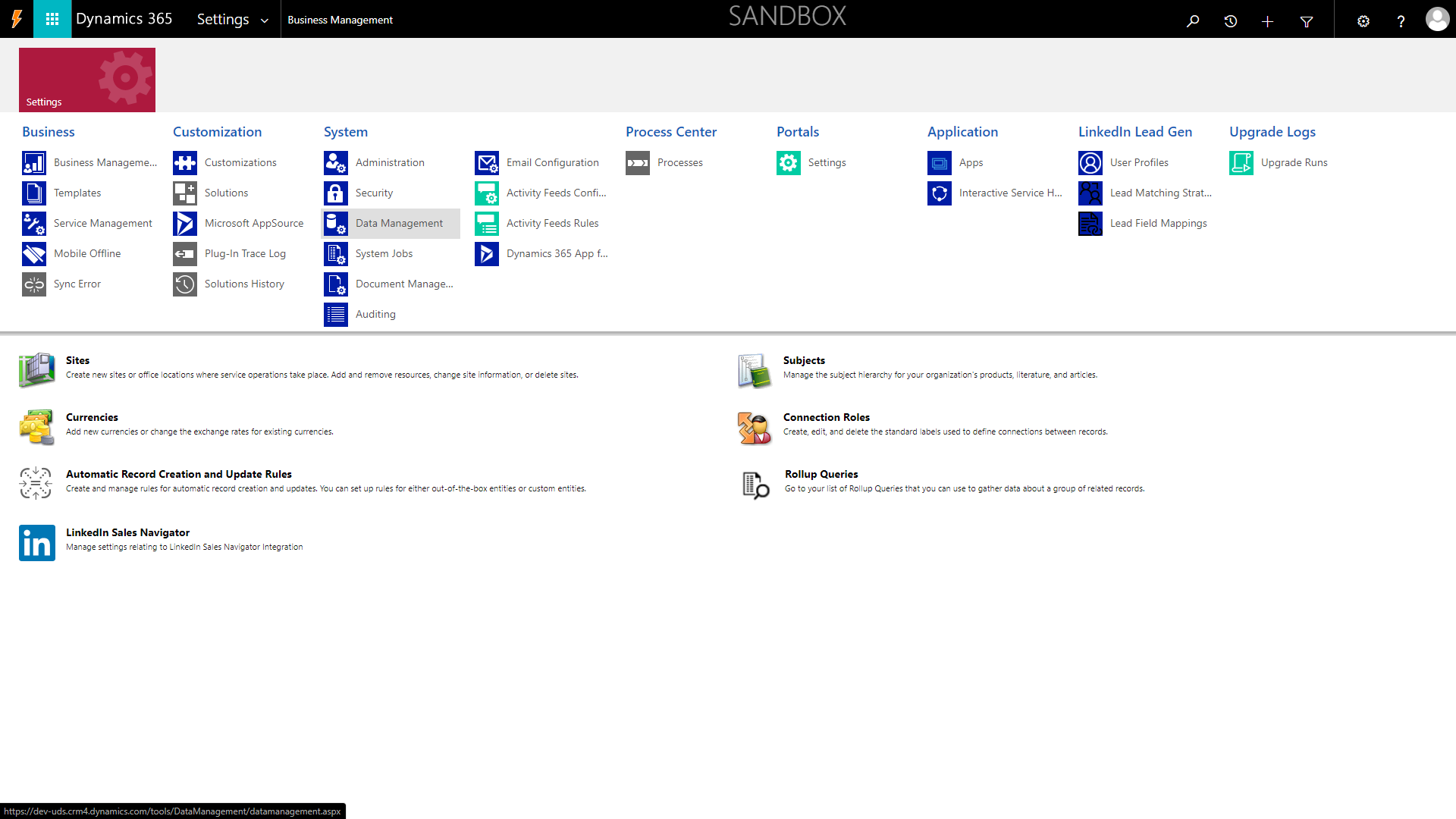The height and width of the screenshot is (819, 1456).
Task: Click the Customizations puzzle icon
Action: tap(185, 163)
